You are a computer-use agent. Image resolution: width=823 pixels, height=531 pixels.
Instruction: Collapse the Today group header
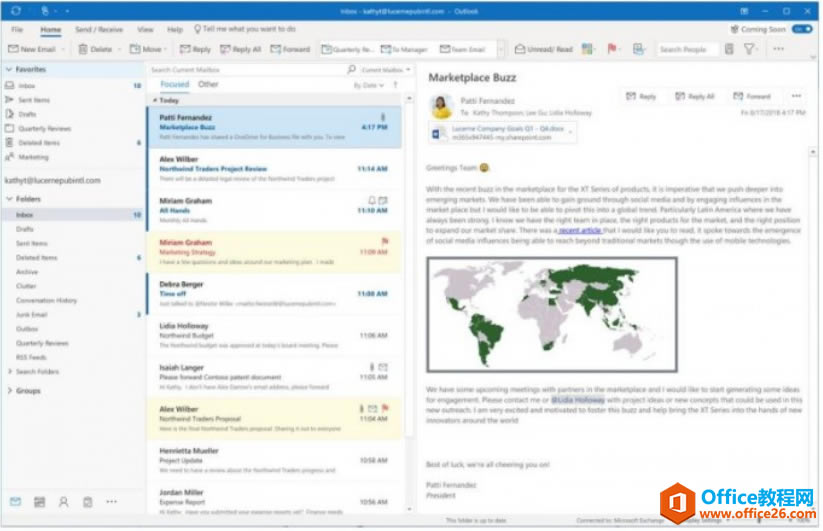[x=155, y=100]
